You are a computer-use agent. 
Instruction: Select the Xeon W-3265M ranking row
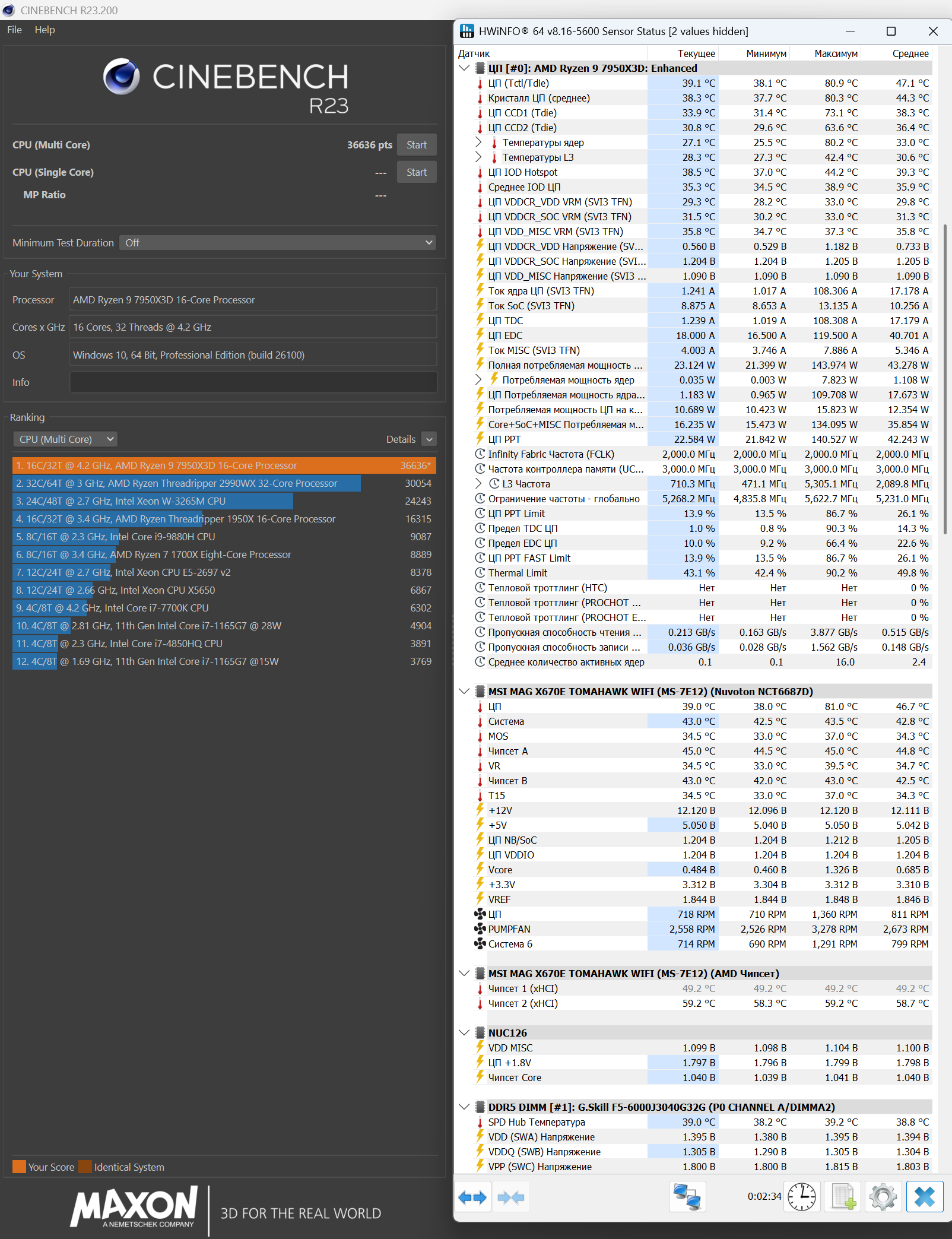(224, 501)
